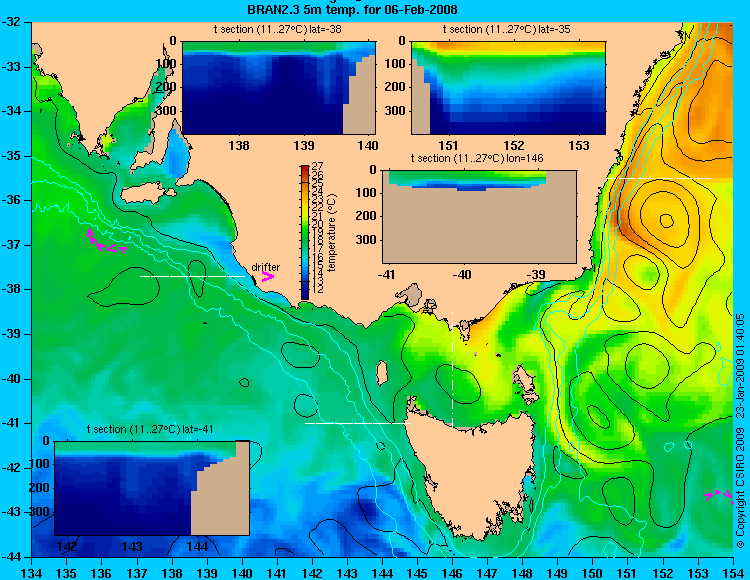Open the lon=146 temperature section inset plot
Viewport: 750px width, 580px height.
479,216
